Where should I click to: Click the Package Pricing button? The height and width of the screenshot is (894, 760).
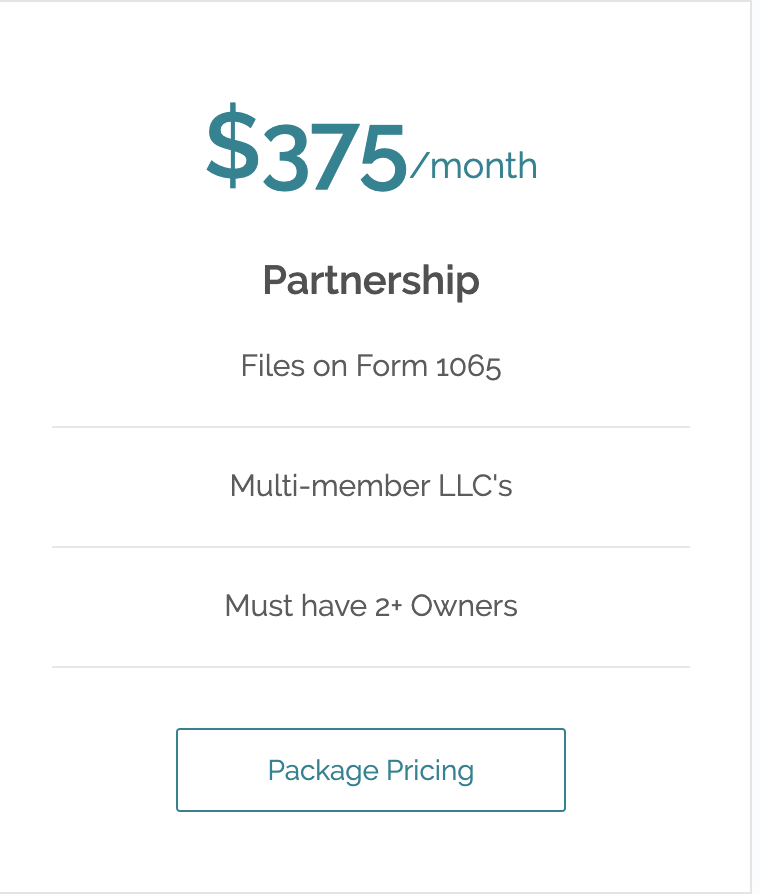[x=371, y=770]
